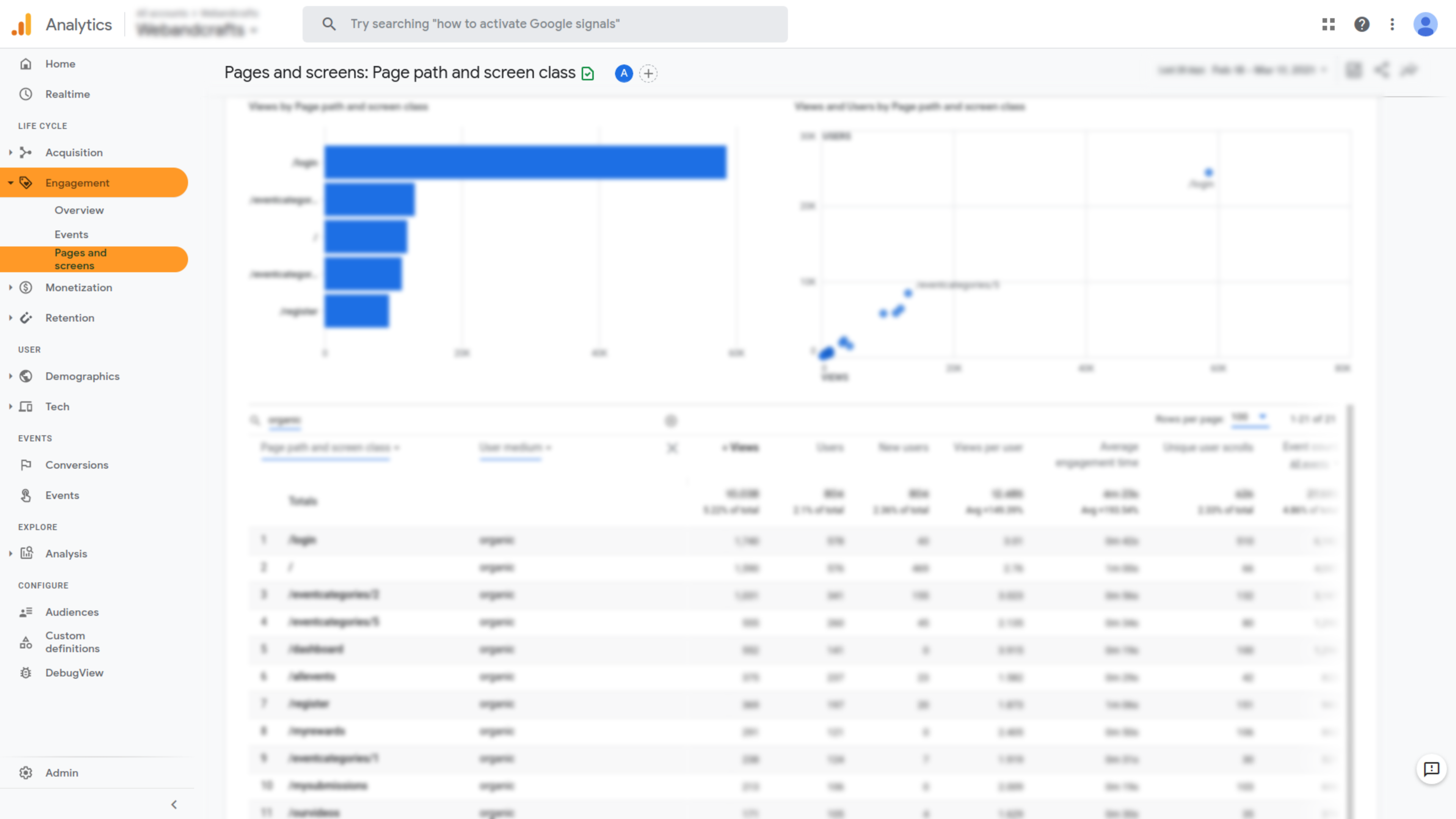Click the Retention magnet icon

click(25, 318)
